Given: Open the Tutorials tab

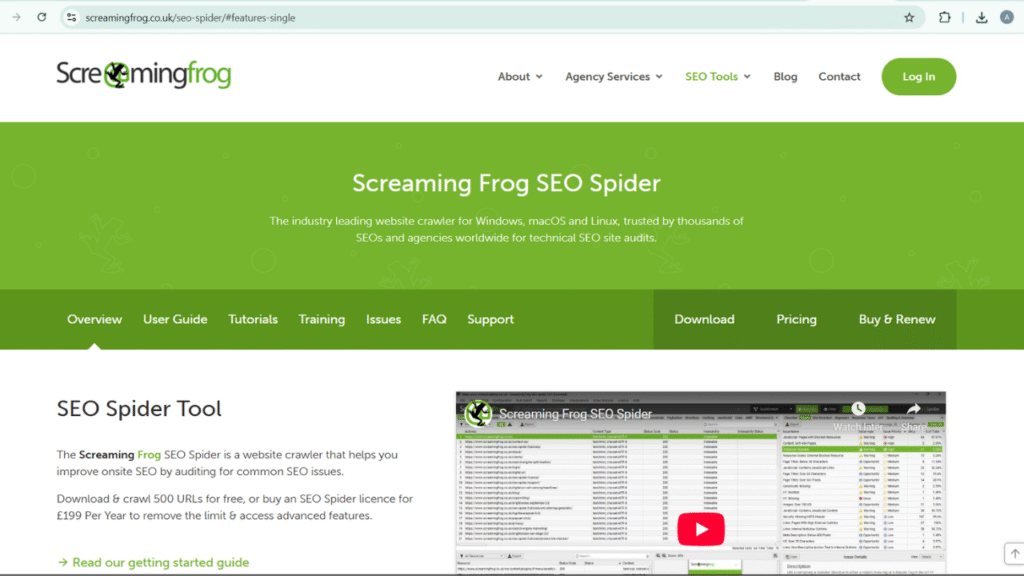Looking at the screenshot, I should (x=253, y=319).
